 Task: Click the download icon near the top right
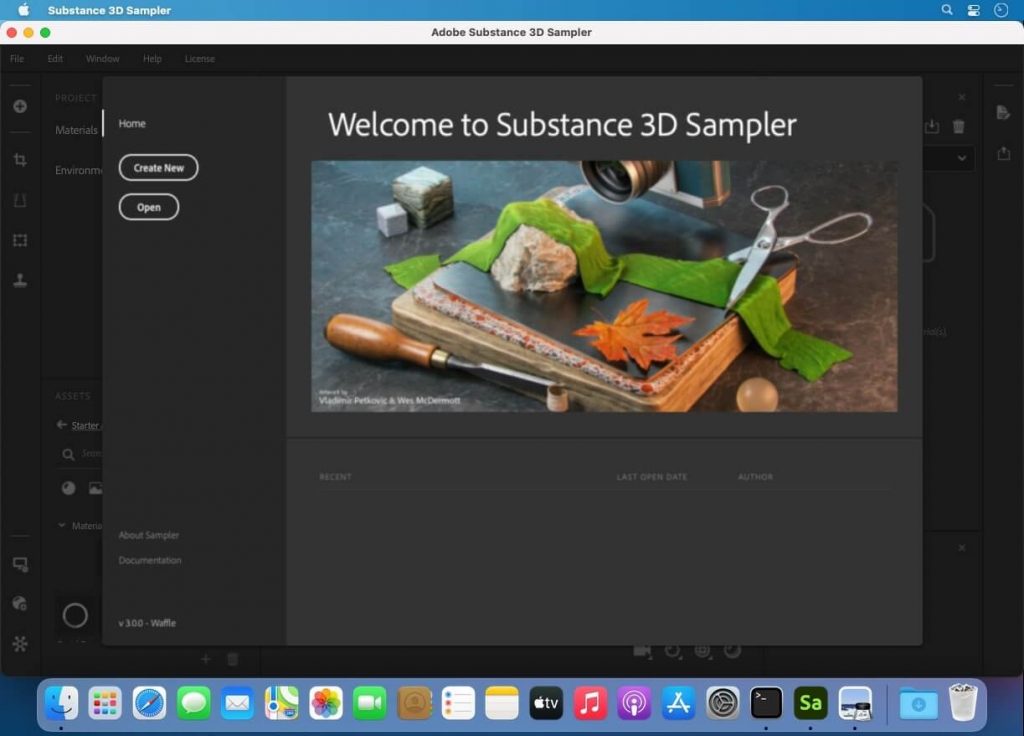931,127
